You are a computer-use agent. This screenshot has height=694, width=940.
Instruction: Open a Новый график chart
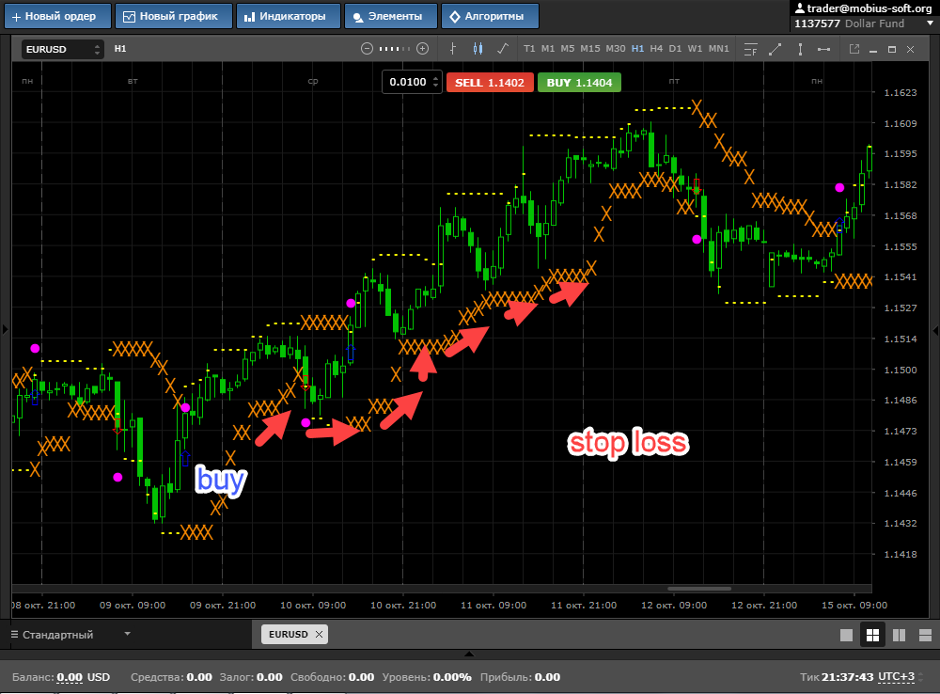coord(174,16)
